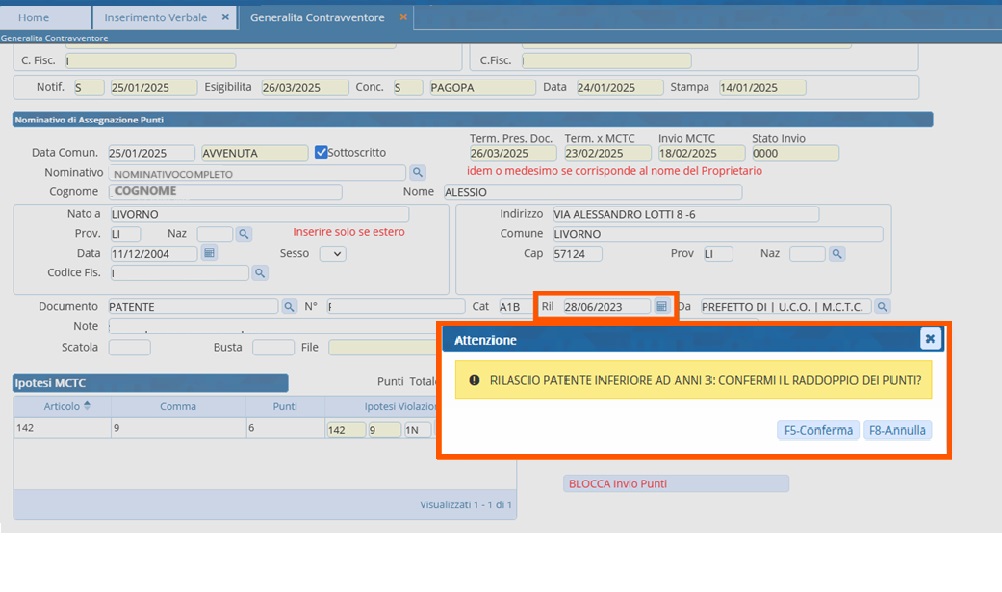Click the Stampa field 14/01/2025
Screen dimensions: 1002x592
762,88
